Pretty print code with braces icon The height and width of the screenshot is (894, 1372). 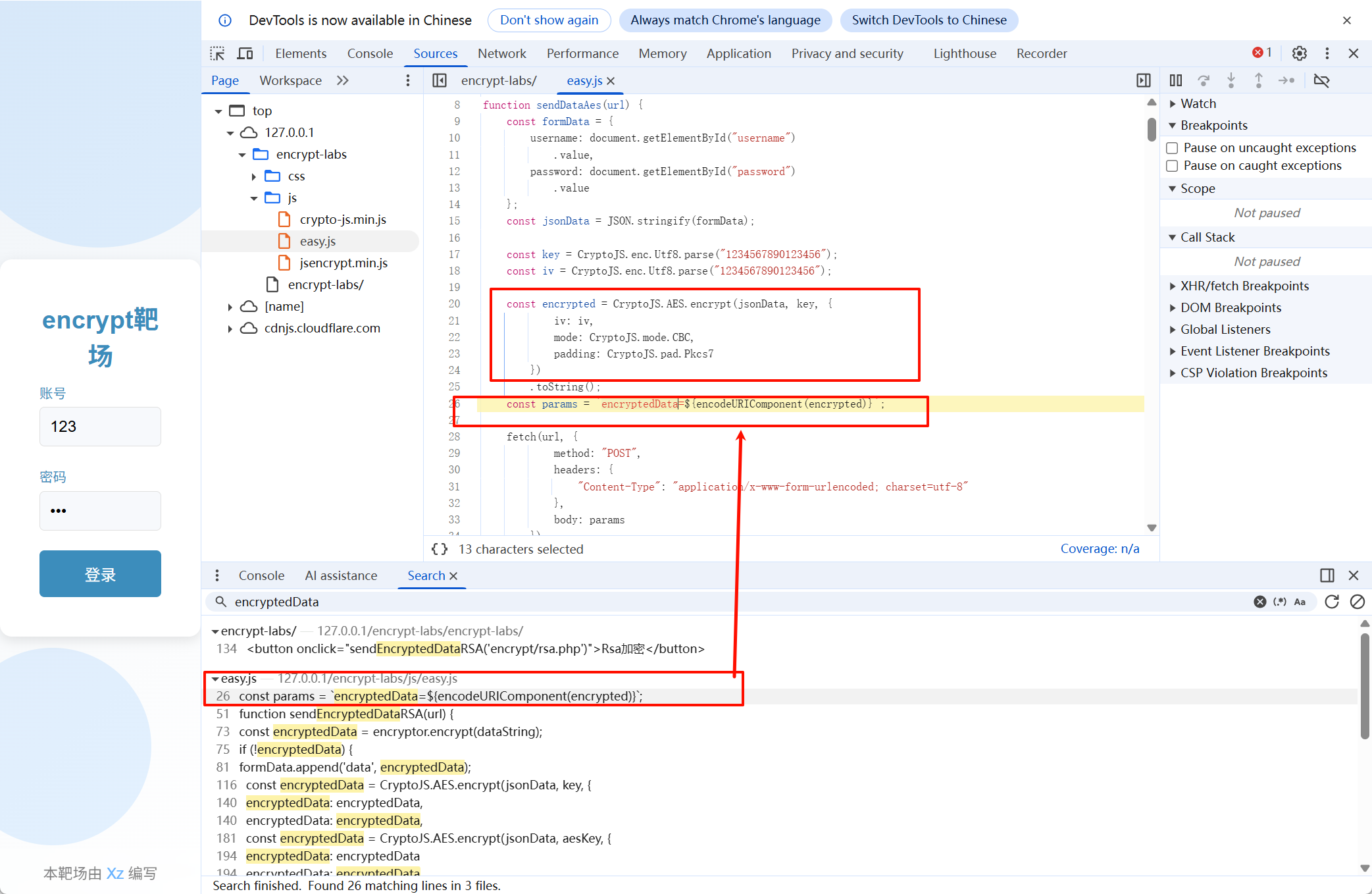point(440,549)
